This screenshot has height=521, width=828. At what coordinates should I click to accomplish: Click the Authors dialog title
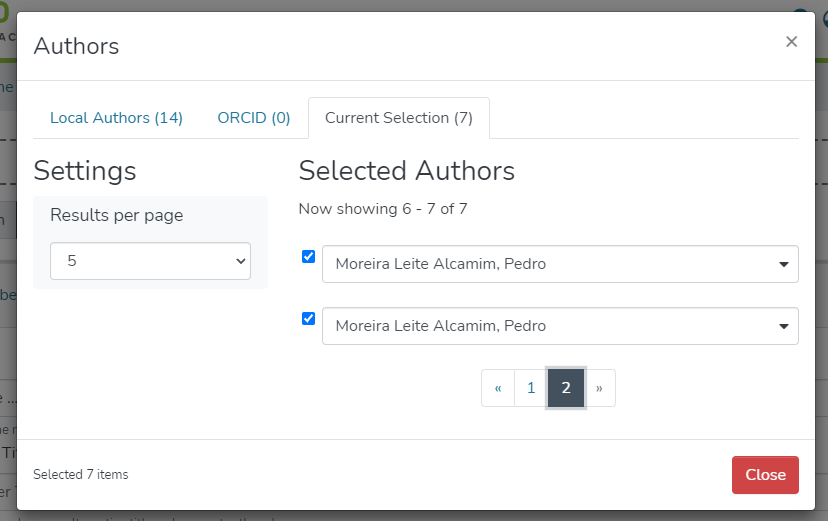point(76,46)
